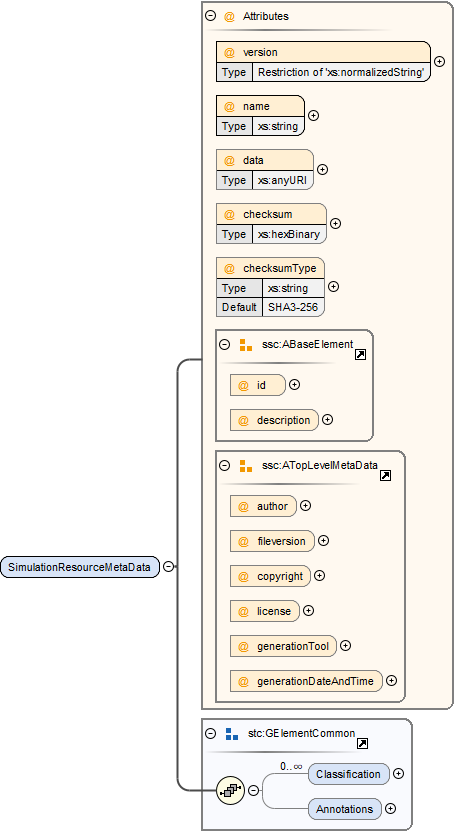Viewport: 472px width, 833px height.
Task: Select the SimulationResourceMetaData element
Action: coord(80,567)
